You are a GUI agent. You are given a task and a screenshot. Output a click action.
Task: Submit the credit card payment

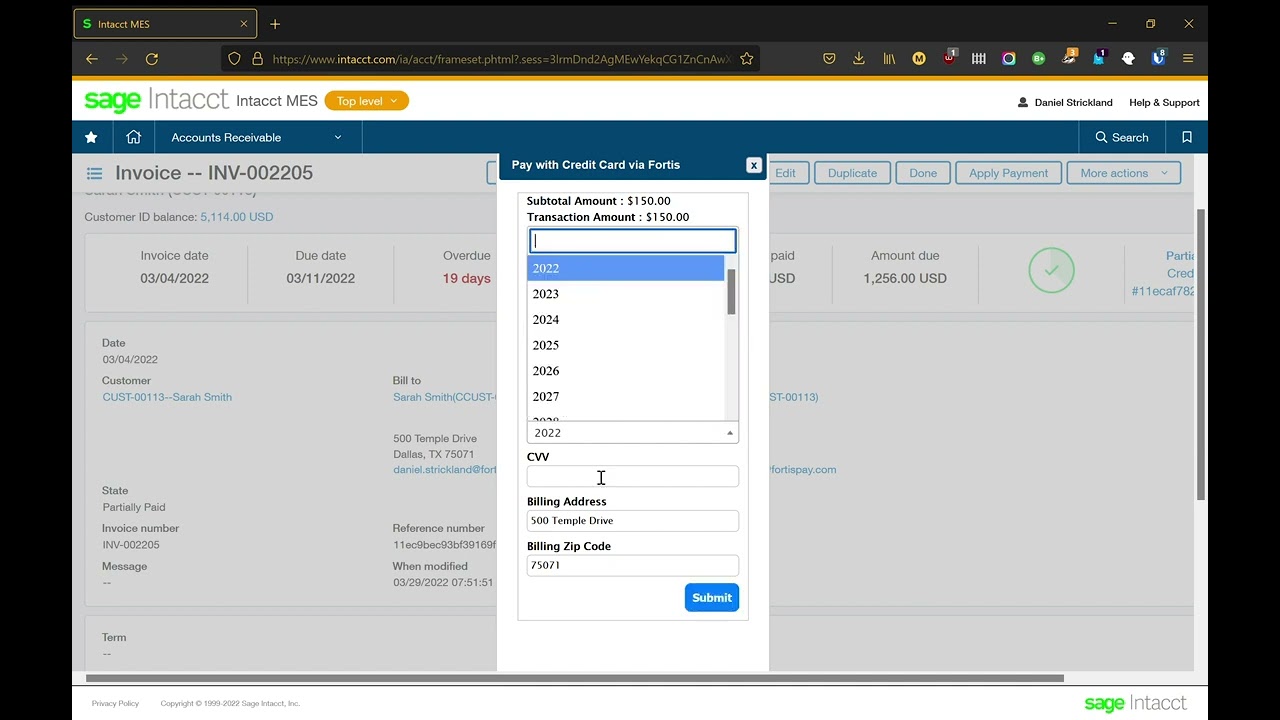(x=712, y=597)
